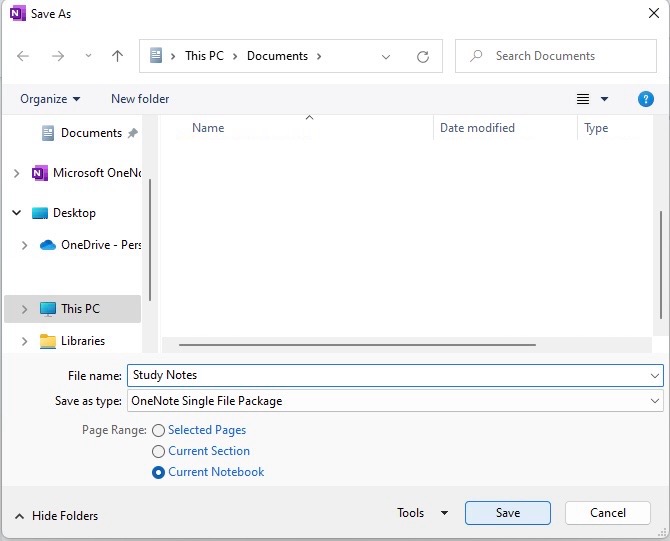Create a New folder

(x=140, y=99)
